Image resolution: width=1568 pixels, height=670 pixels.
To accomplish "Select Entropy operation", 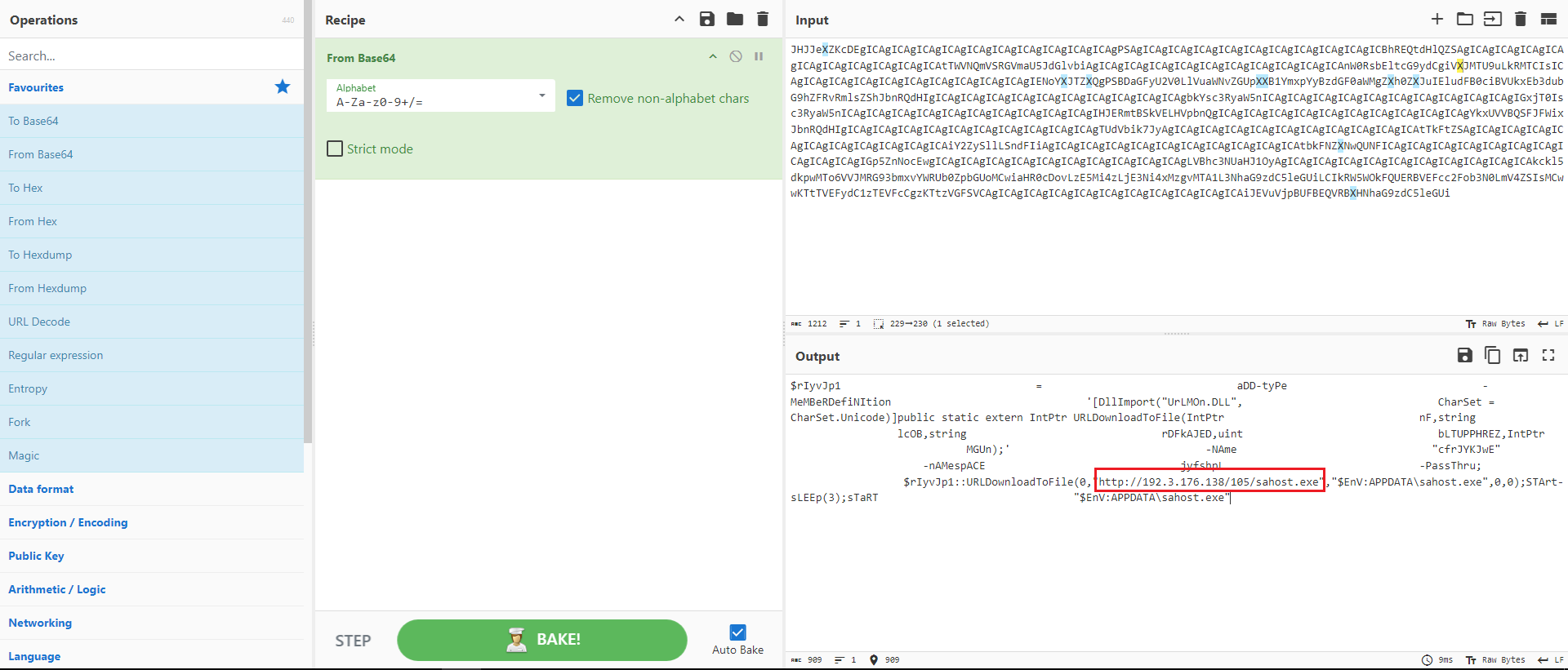I will point(152,388).
